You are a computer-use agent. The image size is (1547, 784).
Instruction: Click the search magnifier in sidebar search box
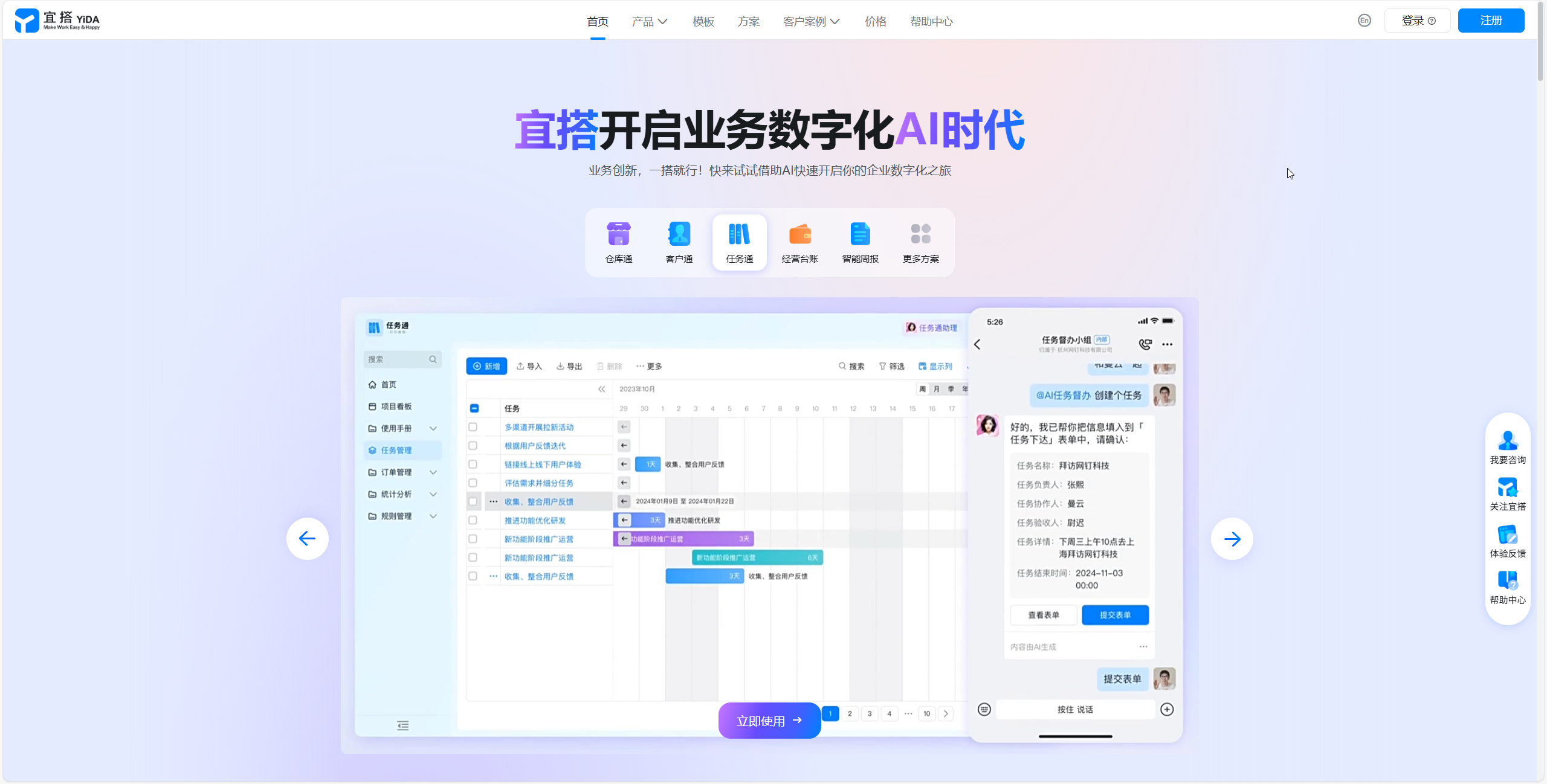[x=433, y=359]
